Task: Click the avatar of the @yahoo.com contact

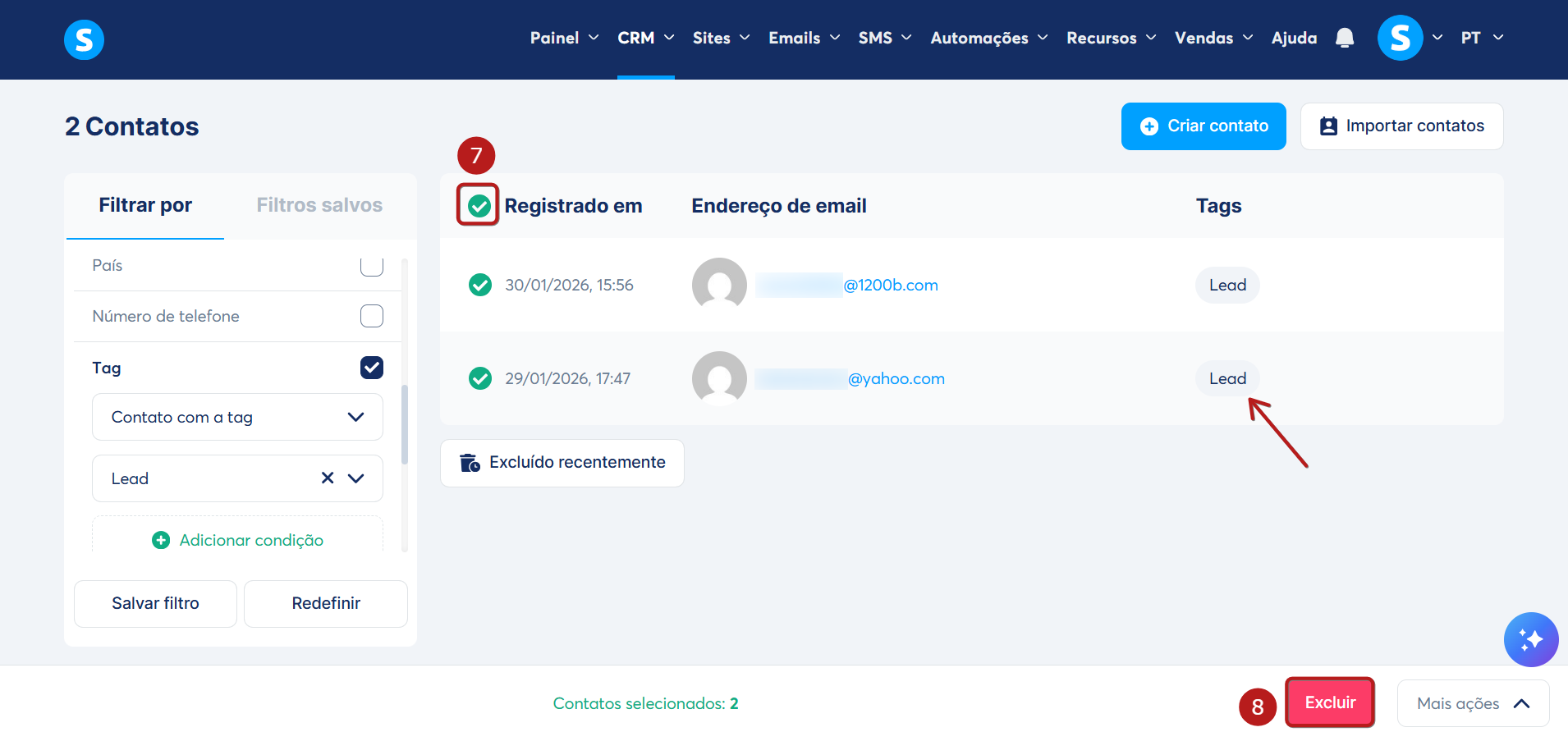Action: 719,378
